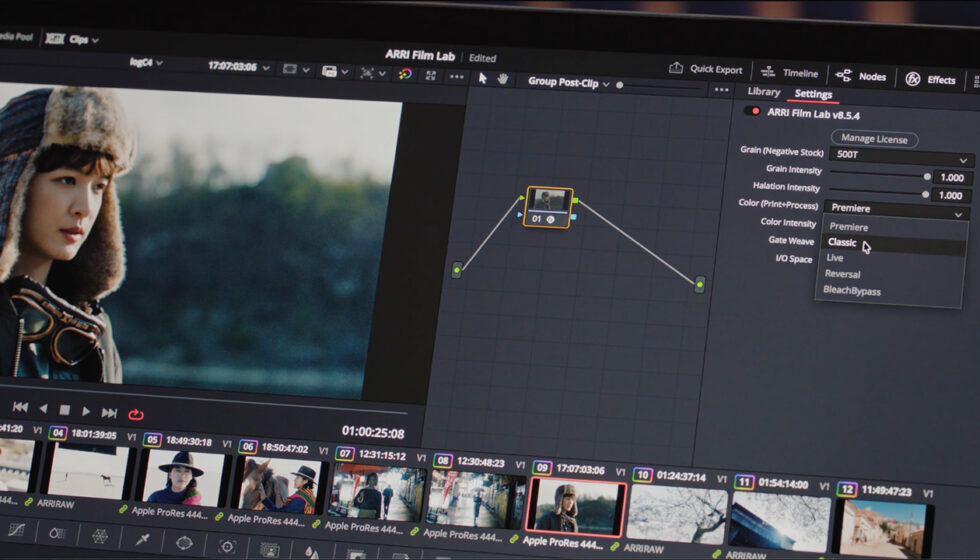Click the Quick Export button
980x560 pixels.
coord(706,69)
